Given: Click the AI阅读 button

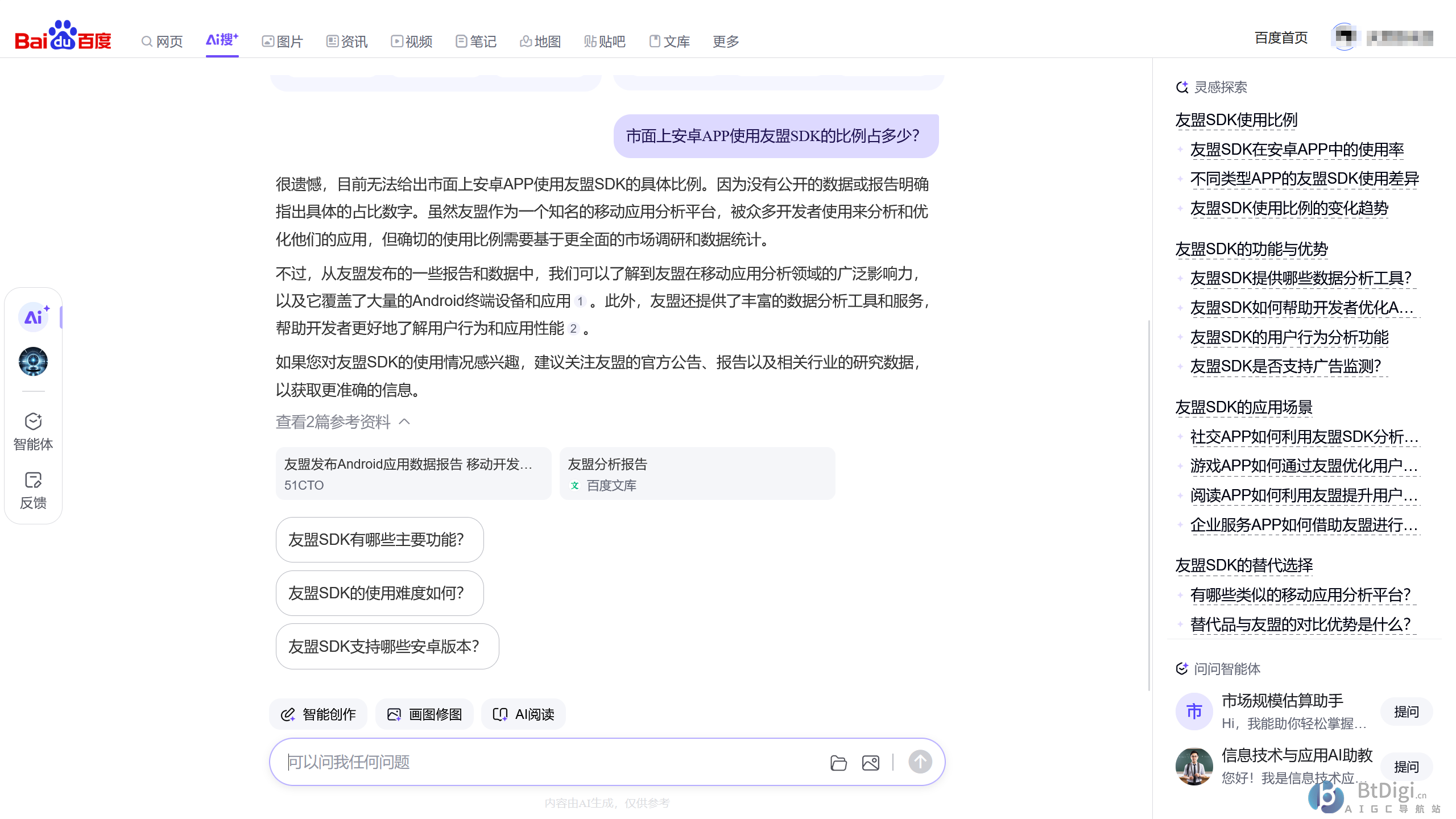Looking at the screenshot, I should point(523,714).
